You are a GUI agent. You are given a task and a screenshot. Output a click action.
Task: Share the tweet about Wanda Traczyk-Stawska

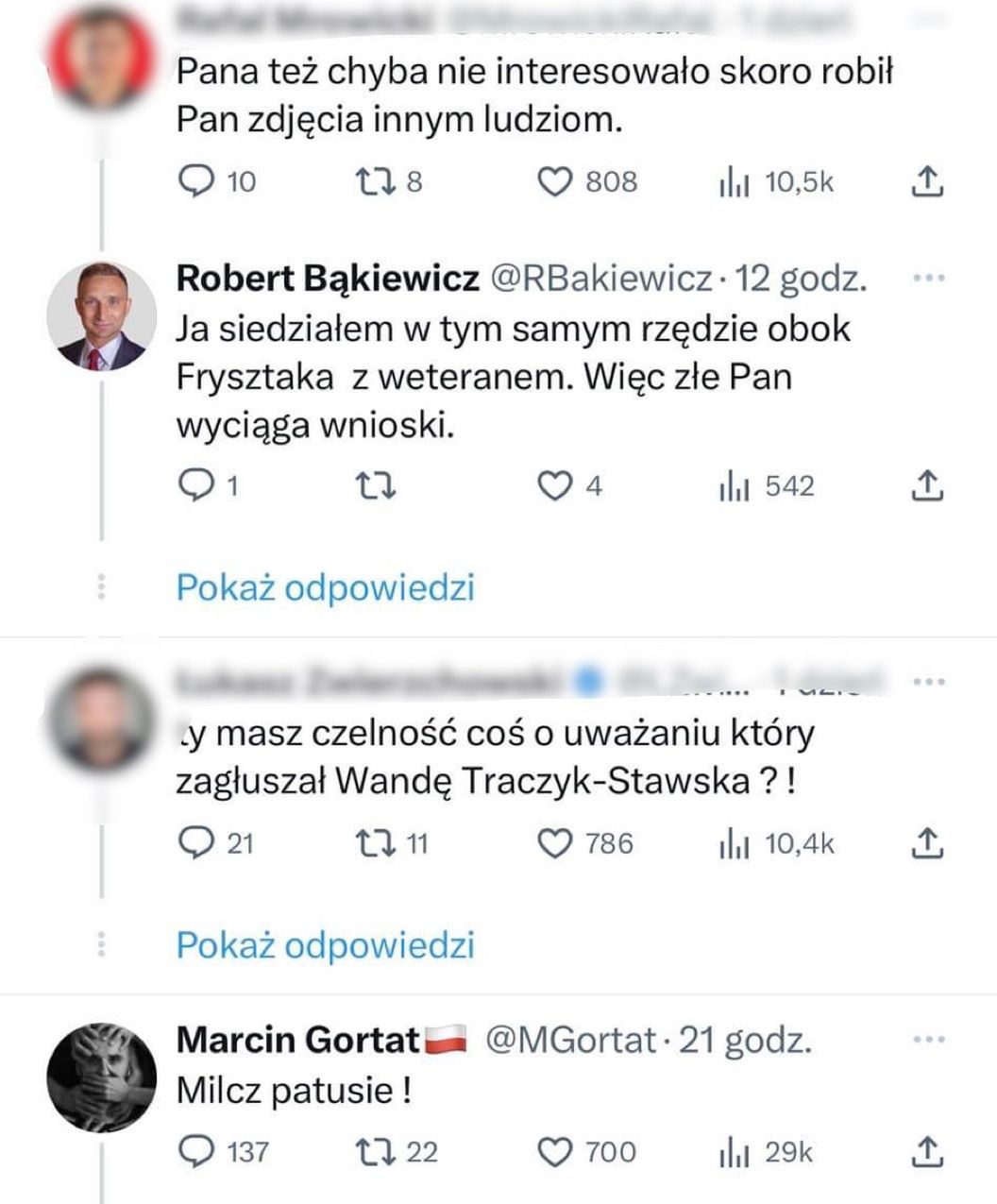pos(927,843)
